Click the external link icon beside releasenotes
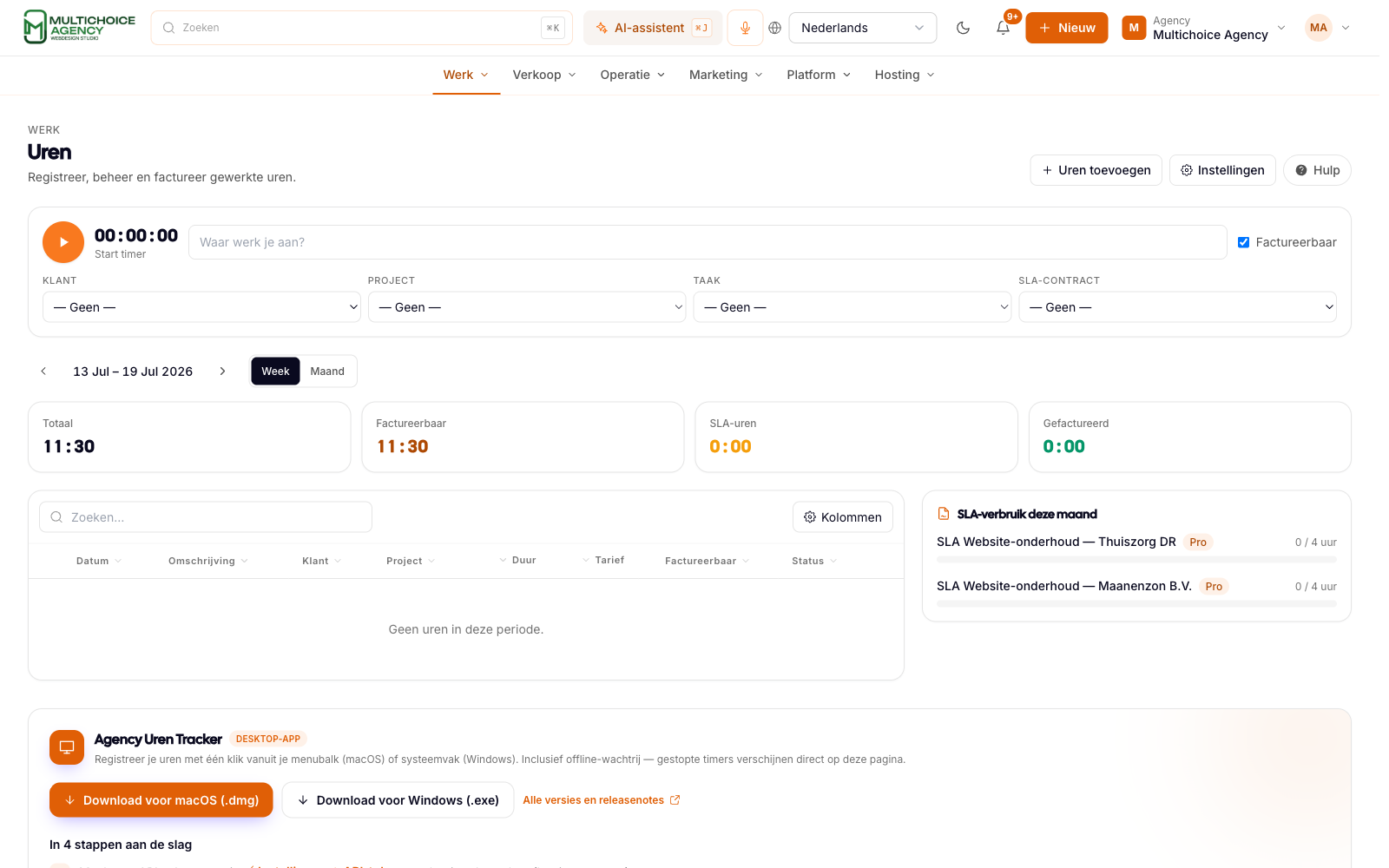1389x868 pixels. [x=675, y=800]
